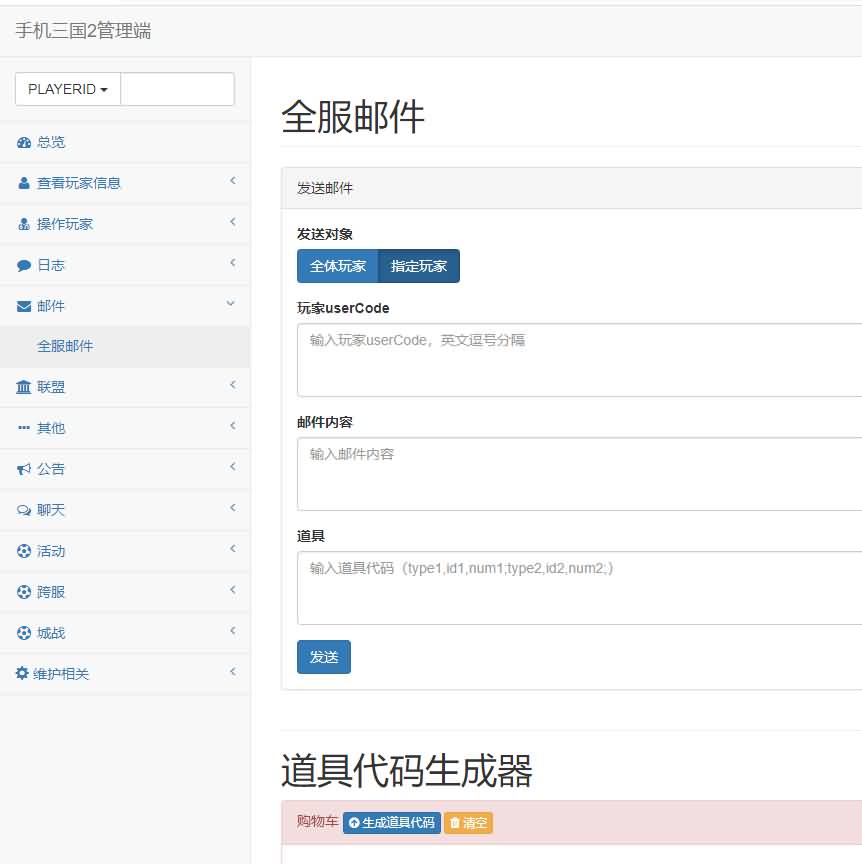Image resolution: width=862 pixels, height=864 pixels.
Task: Expand the 操作玩家 menu chevron
Action: click(232, 222)
